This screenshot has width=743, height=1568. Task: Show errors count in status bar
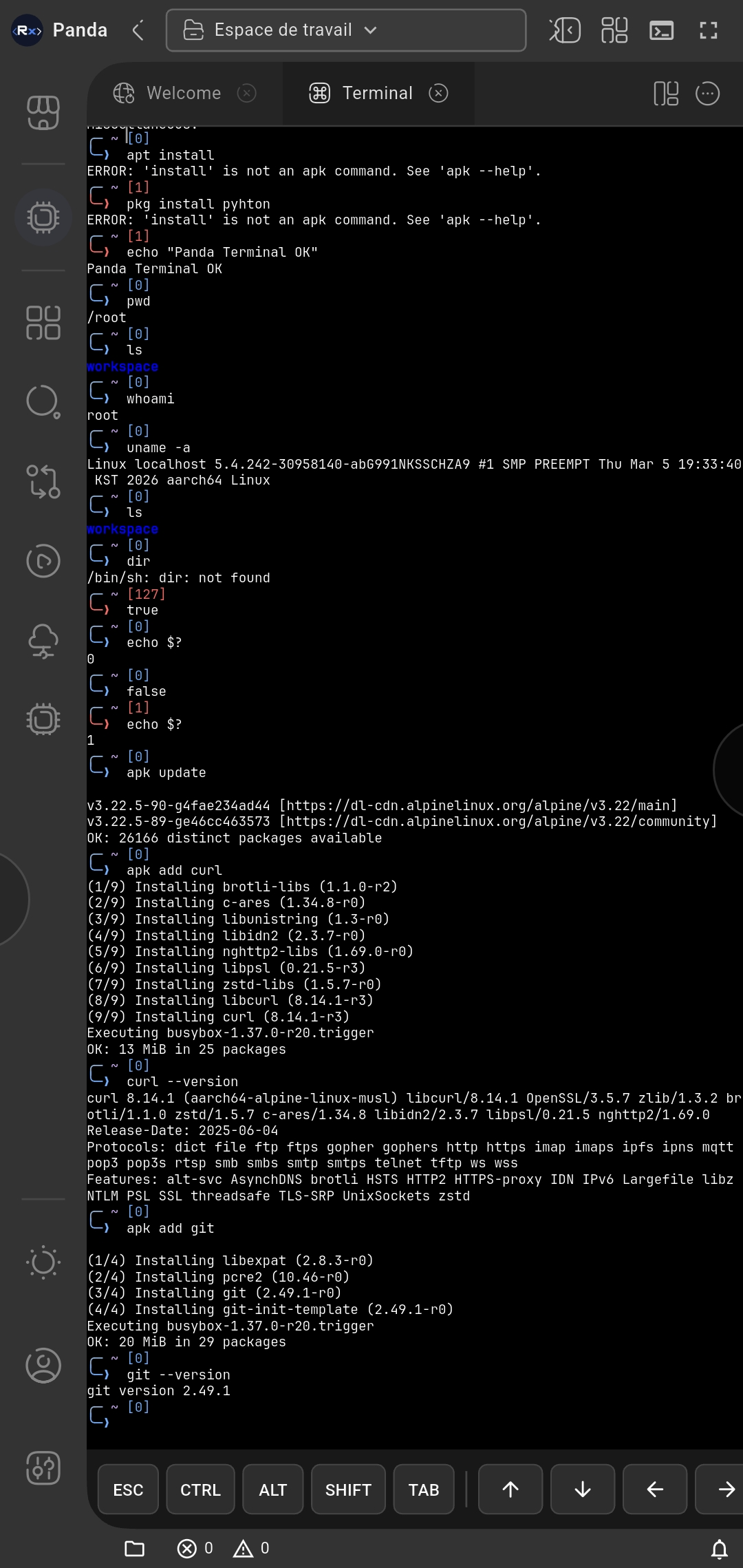195,1549
